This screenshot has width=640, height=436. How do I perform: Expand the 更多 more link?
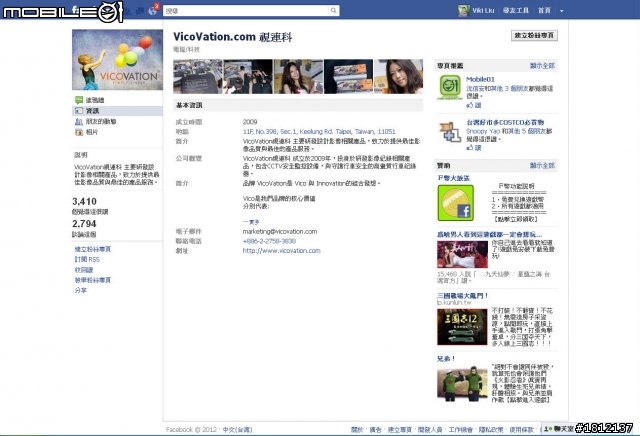point(251,222)
